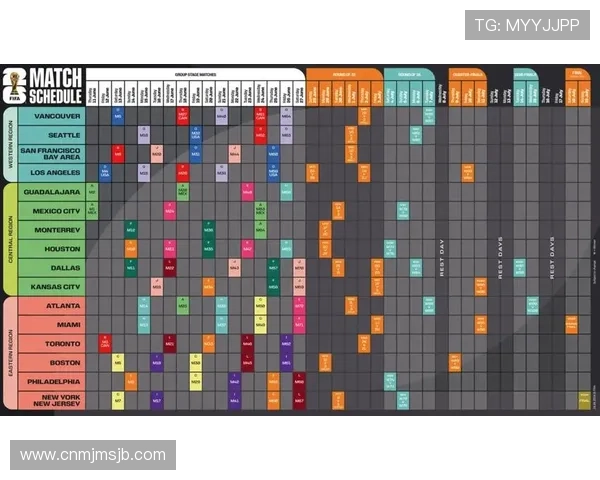
Task: Select the Vancouver city row label
Action: 50,117
